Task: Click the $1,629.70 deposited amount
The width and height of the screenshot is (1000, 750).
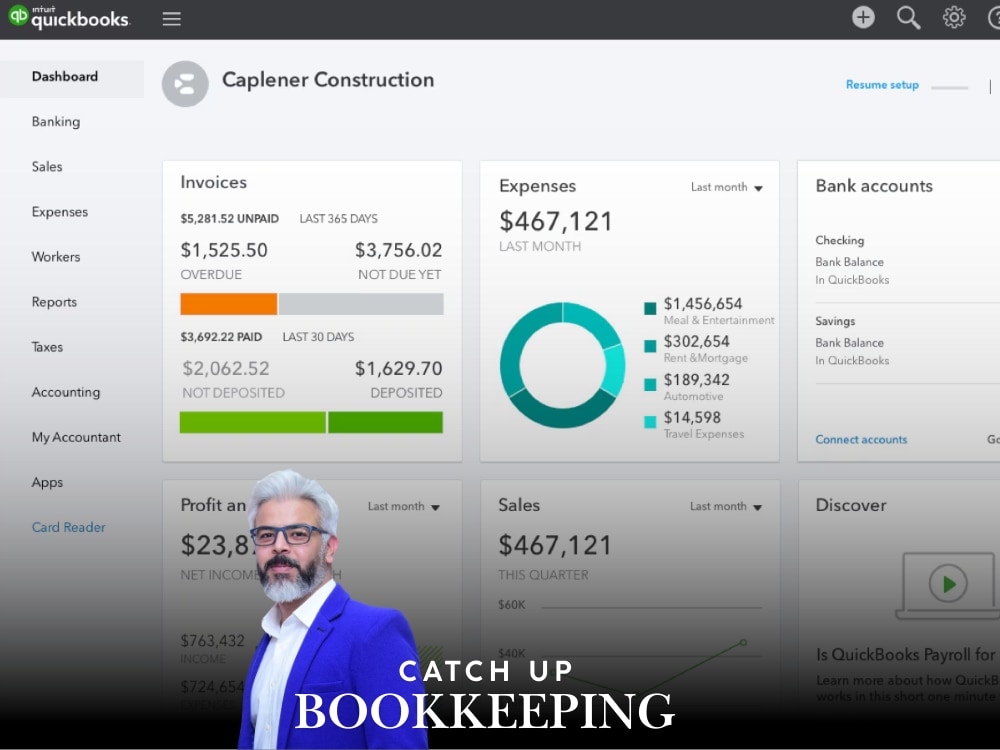Action: click(399, 369)
